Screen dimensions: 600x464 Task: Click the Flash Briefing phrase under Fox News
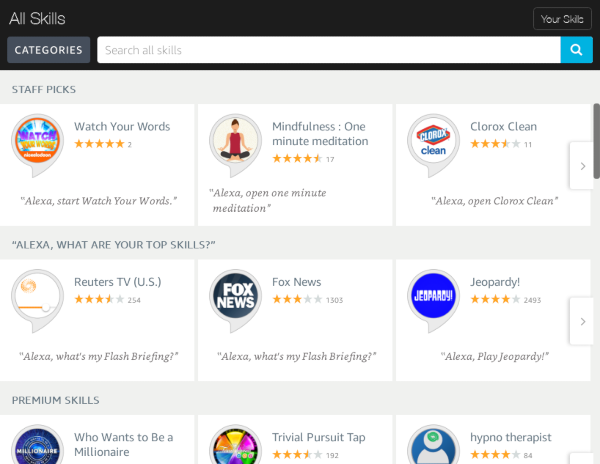[x=297, y=357]
